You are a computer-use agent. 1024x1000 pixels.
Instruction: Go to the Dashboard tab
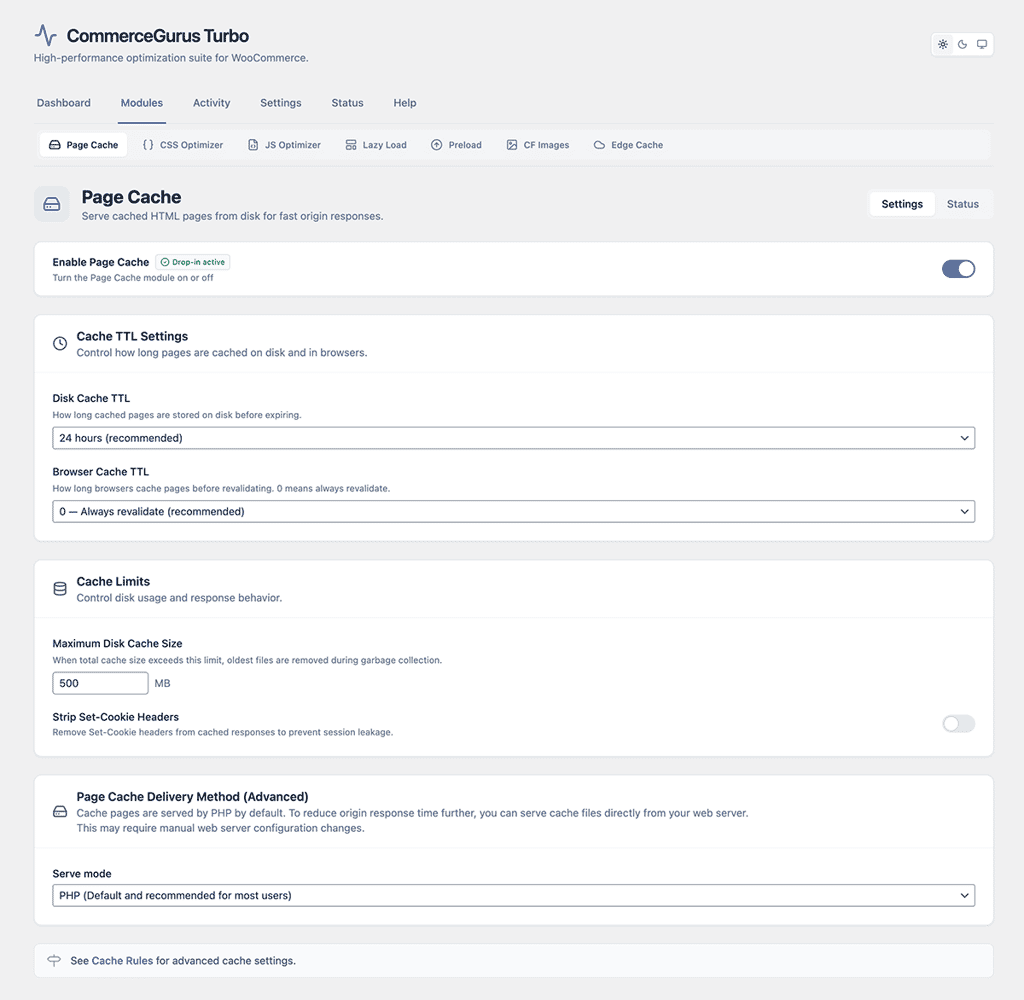(63, 103)
